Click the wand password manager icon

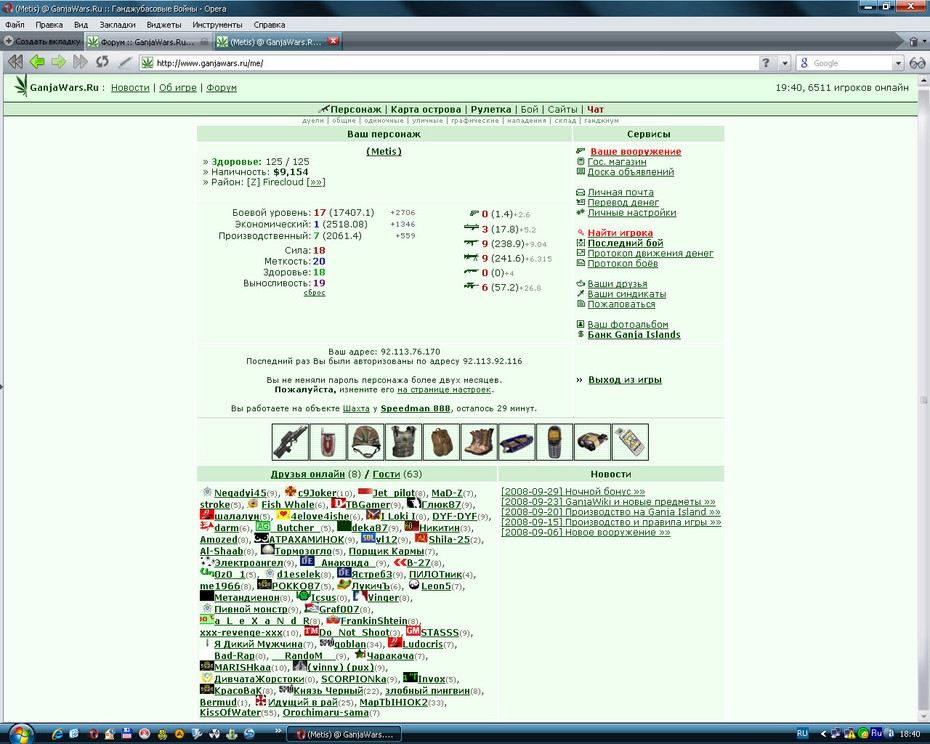[x=125, y=62]
